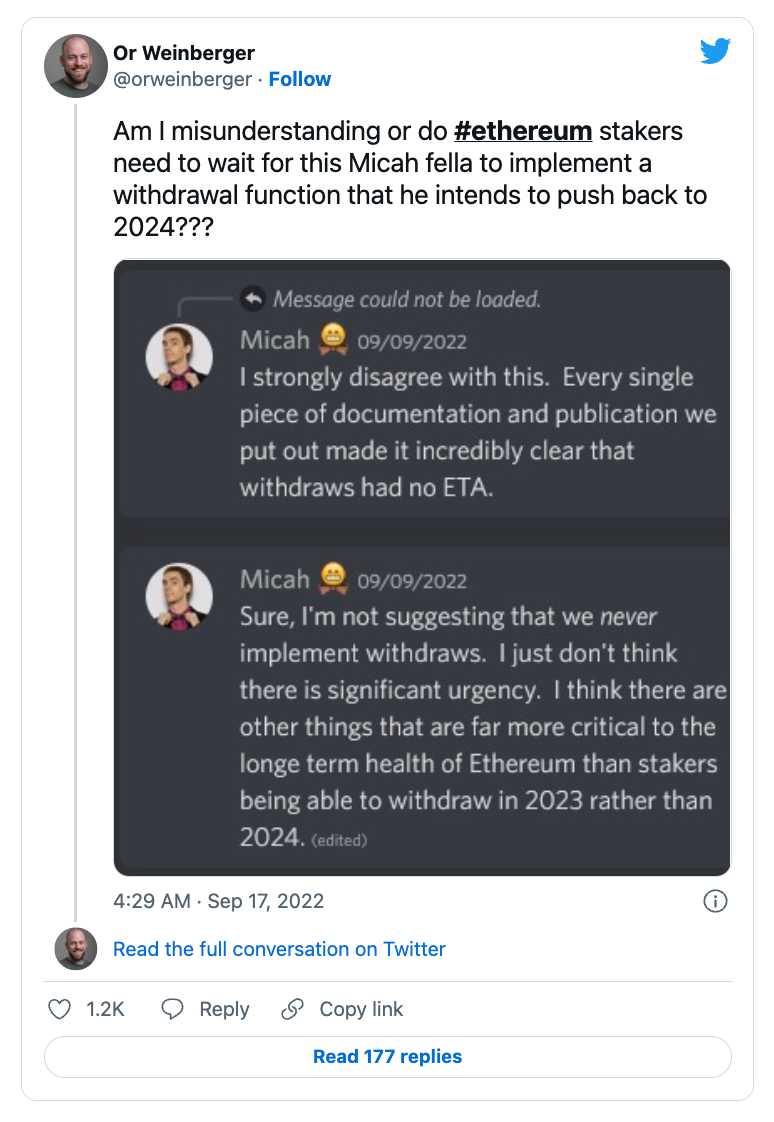
Task: Click Micah's avatar in the second Discord message
Action: click(179, 597)
